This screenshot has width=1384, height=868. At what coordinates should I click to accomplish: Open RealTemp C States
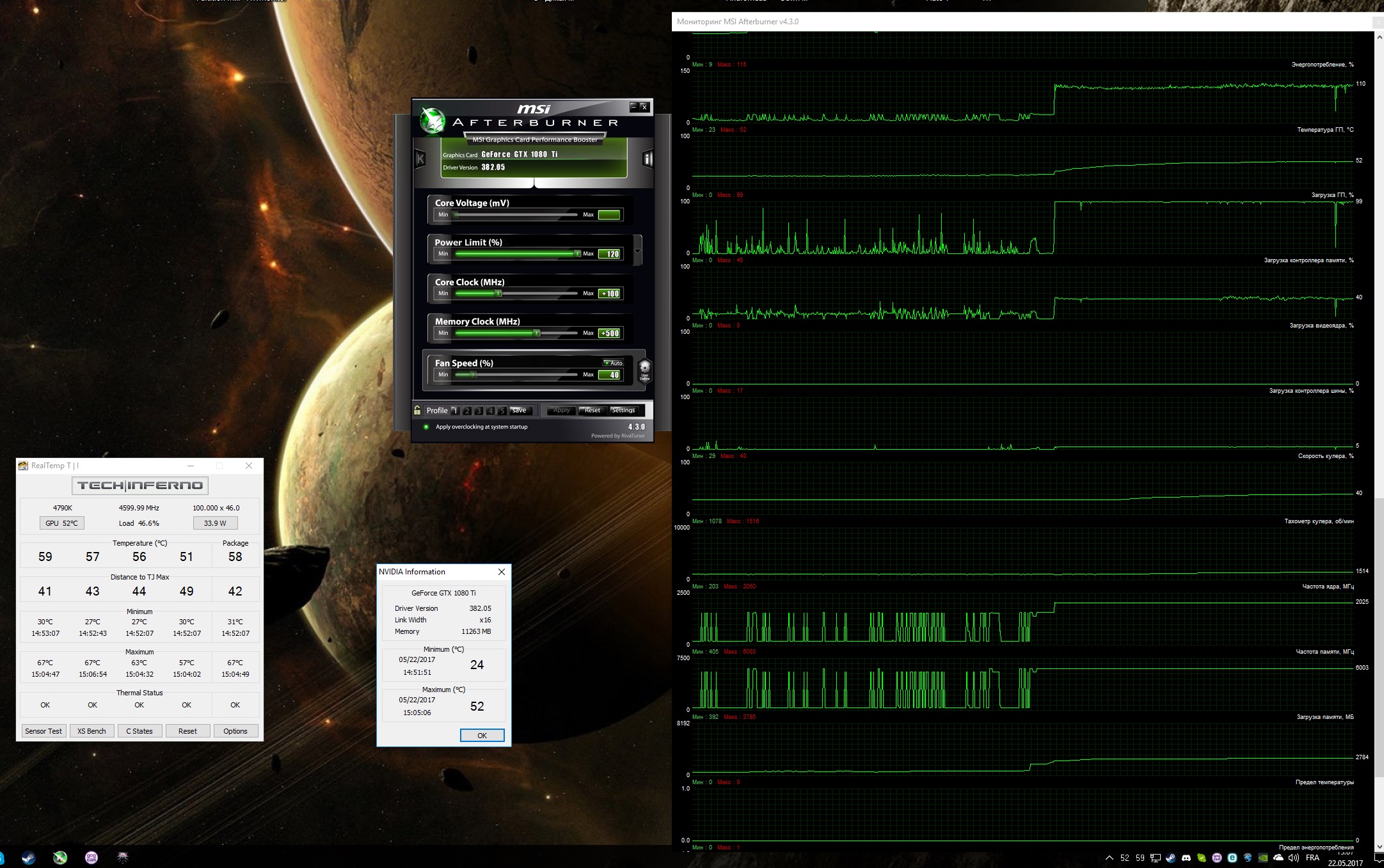(x=139, y=730)
